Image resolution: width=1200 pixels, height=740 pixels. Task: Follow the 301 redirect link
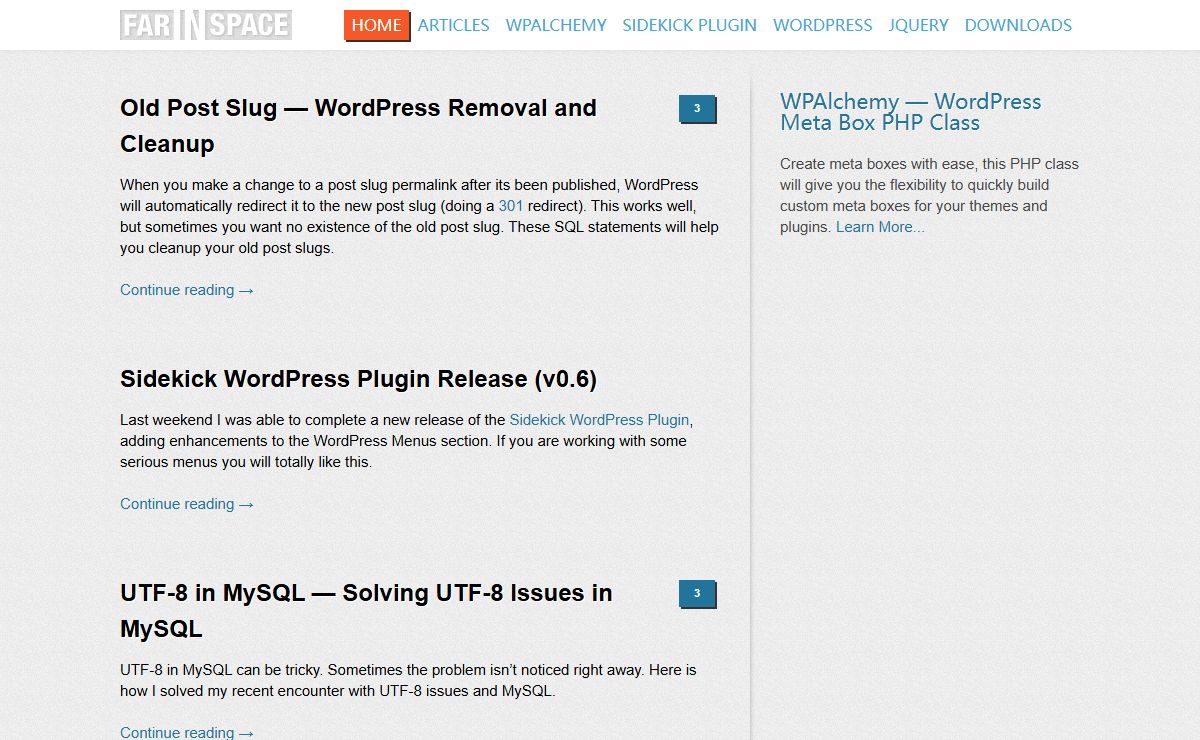511,206
